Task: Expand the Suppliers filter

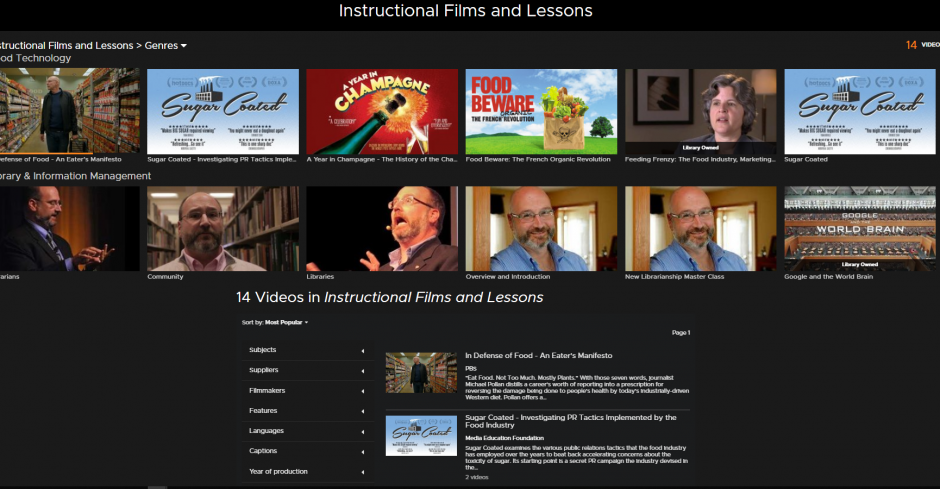Action: tap(307, 370)
